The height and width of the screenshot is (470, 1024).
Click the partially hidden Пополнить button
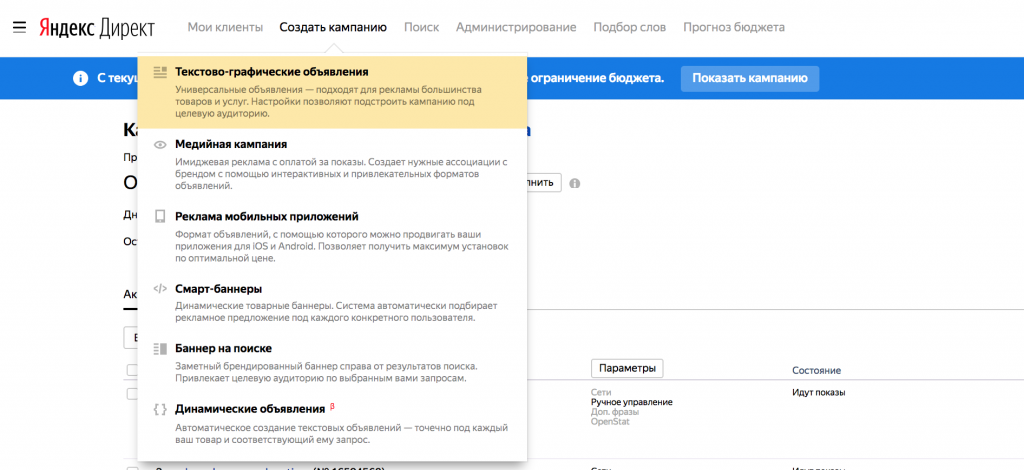544,183
